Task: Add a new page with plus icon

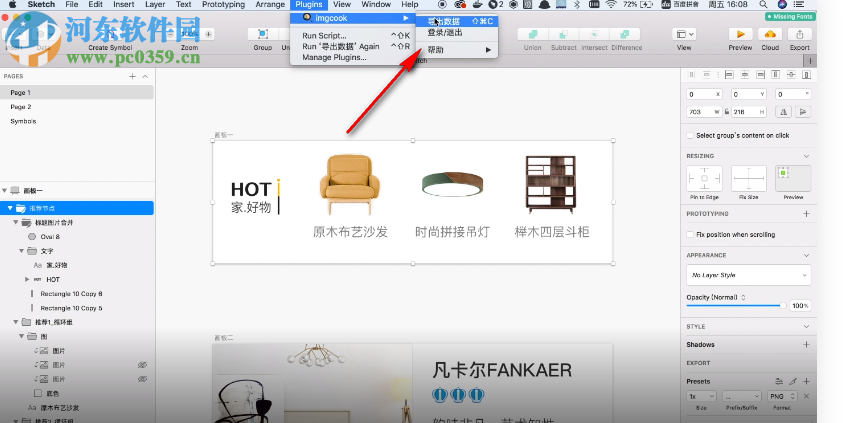Action: coord(132,76)
